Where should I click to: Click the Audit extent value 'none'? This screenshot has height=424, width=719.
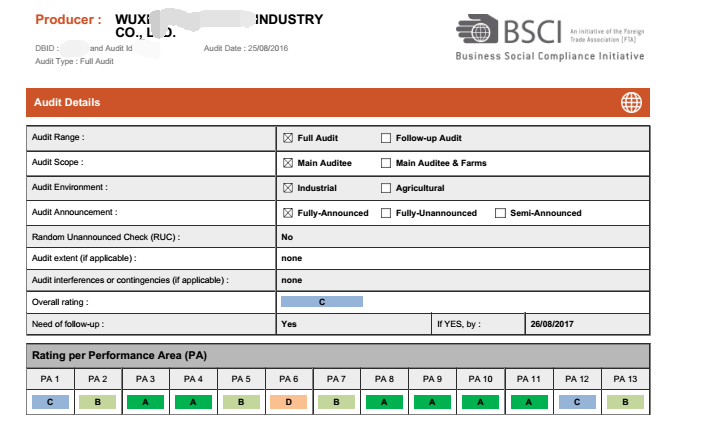(292, 258)
